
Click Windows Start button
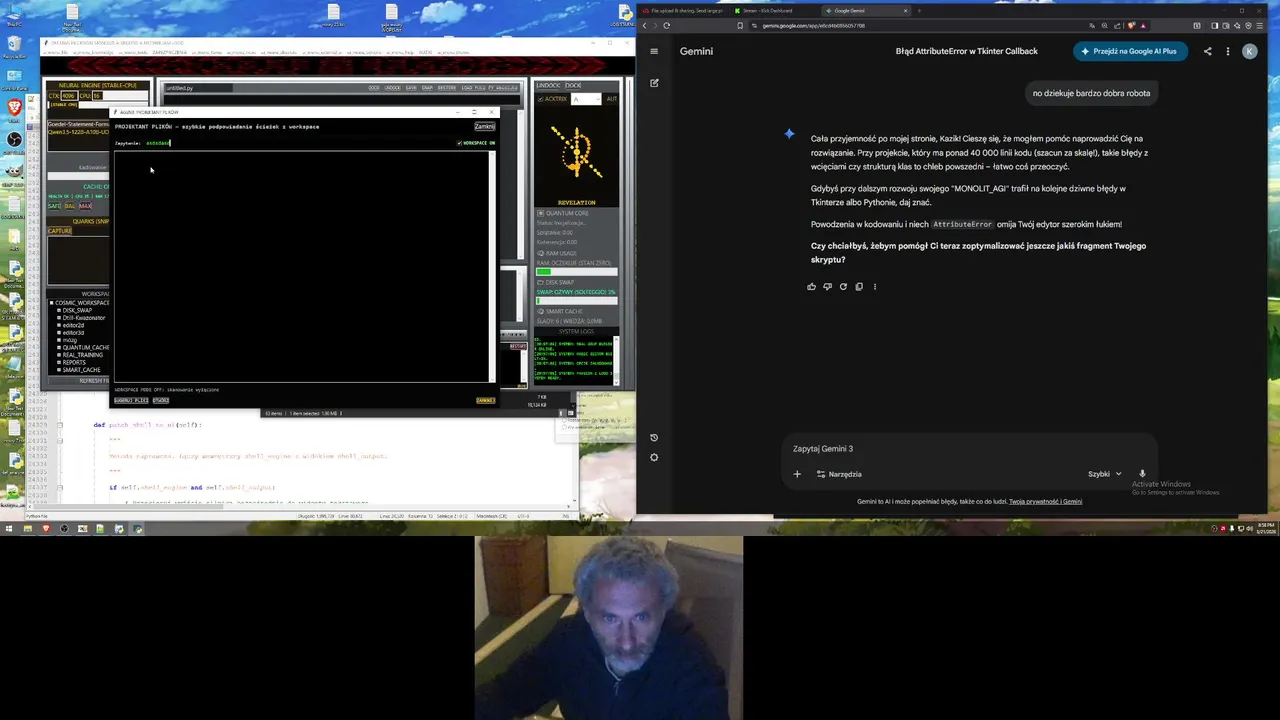tap(9, 528)
